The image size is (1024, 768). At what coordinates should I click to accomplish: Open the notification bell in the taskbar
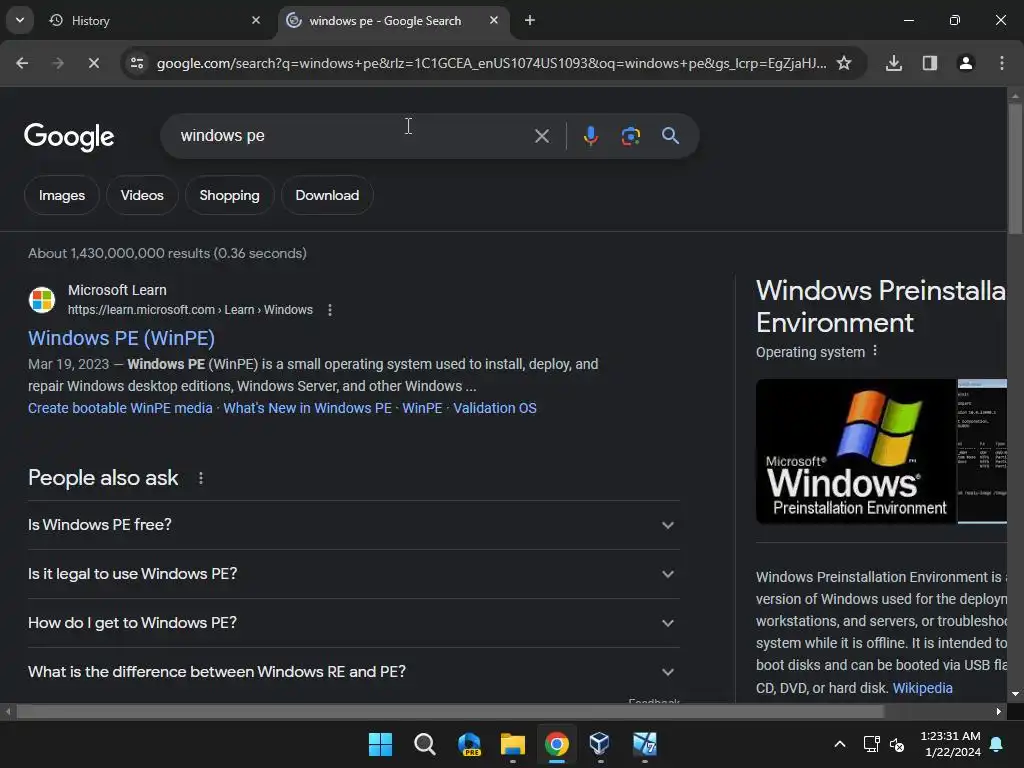tap(997, 744)
